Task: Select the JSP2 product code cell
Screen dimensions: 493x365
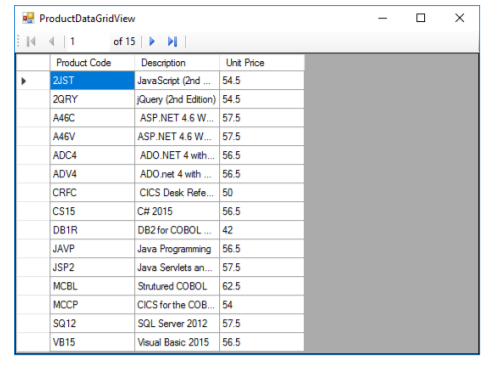Action: (x=92, y=267)
